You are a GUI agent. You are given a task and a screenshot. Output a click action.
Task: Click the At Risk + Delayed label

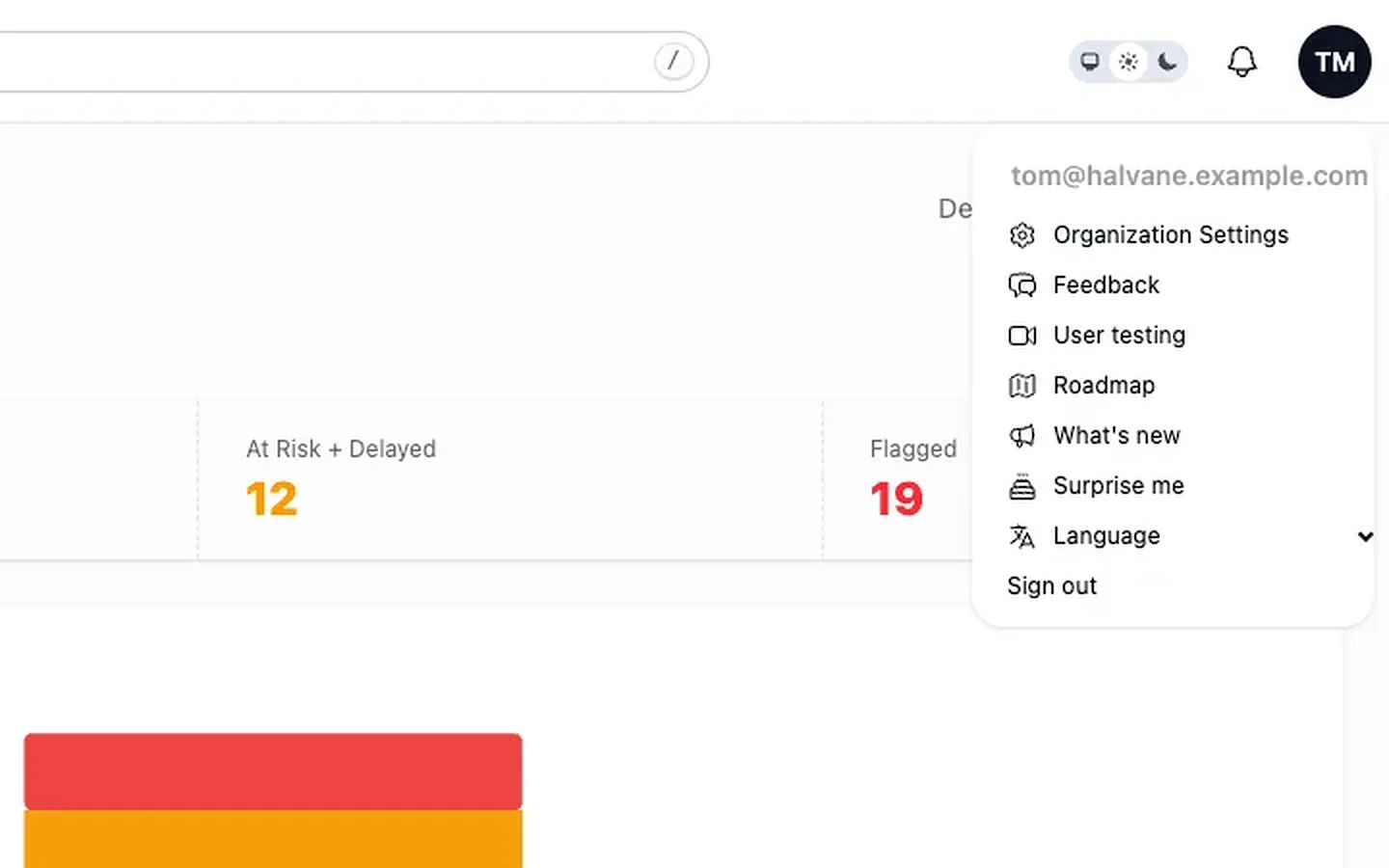[x=341, y=448]
